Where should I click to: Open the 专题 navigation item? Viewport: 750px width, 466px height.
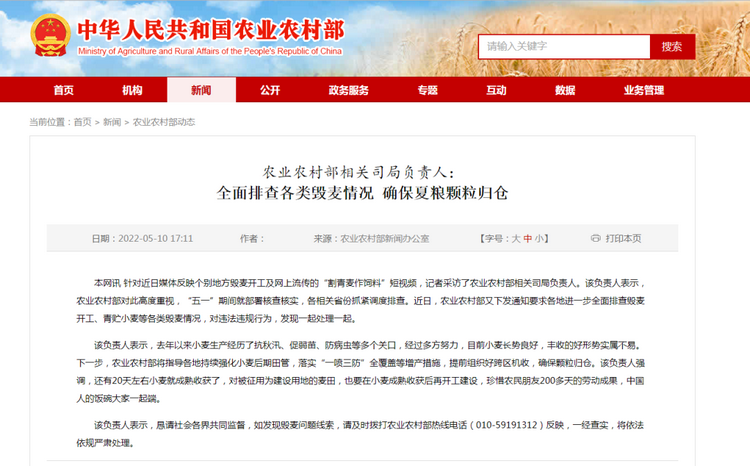[428, 90]
